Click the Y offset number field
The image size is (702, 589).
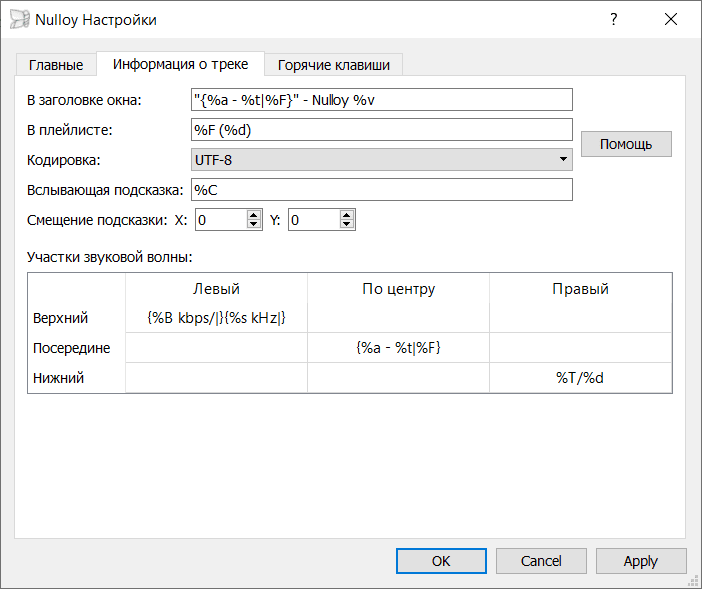tap(314, 220)
